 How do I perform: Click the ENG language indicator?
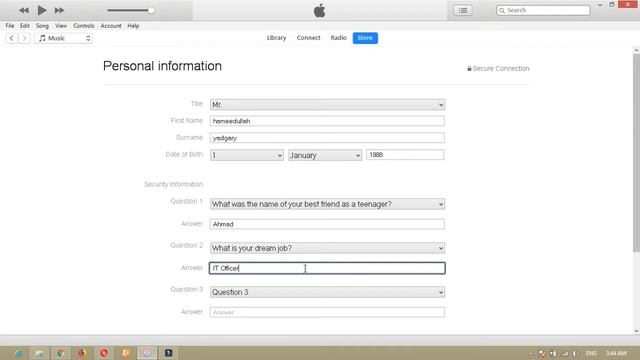click(x=591, y=353)
